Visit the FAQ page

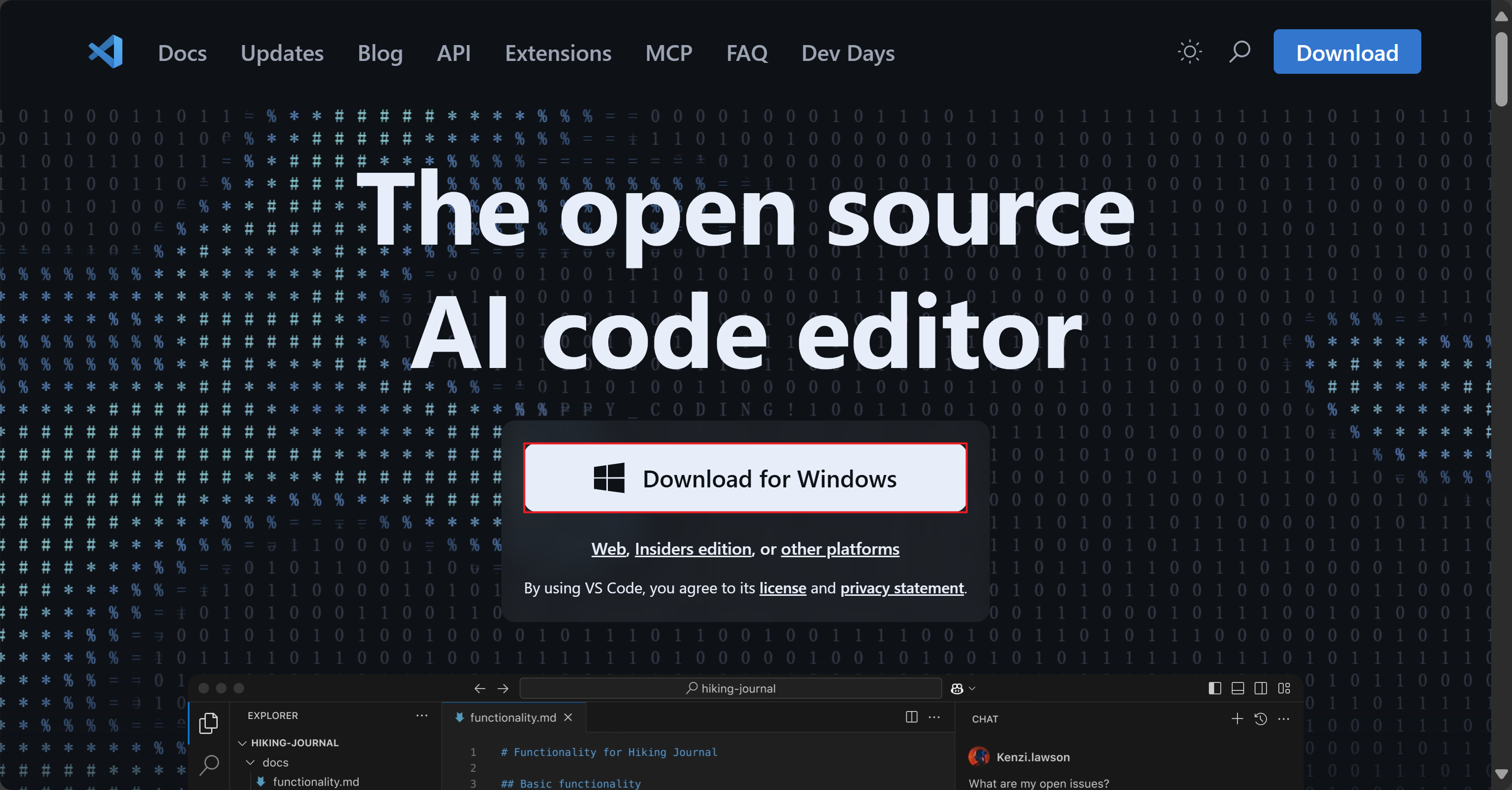coord(747,53)
